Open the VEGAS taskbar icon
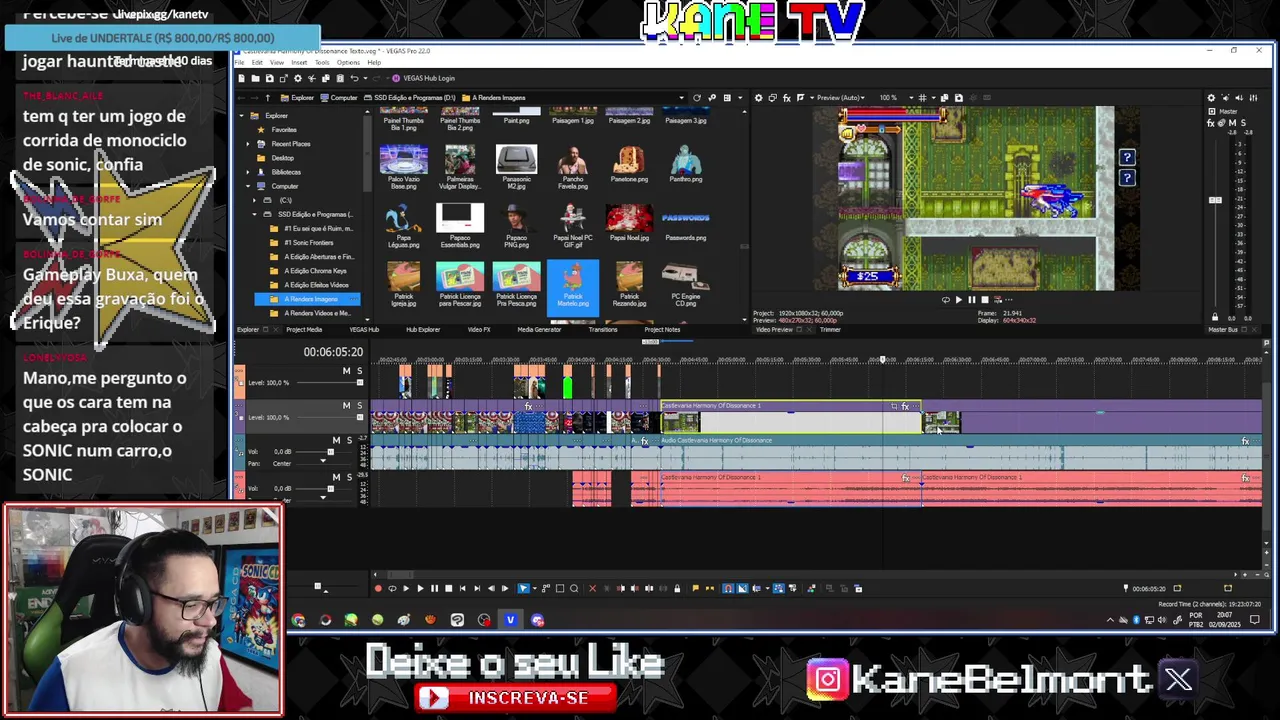This screenshot has width=1280, height=720. tap(510, 620)
